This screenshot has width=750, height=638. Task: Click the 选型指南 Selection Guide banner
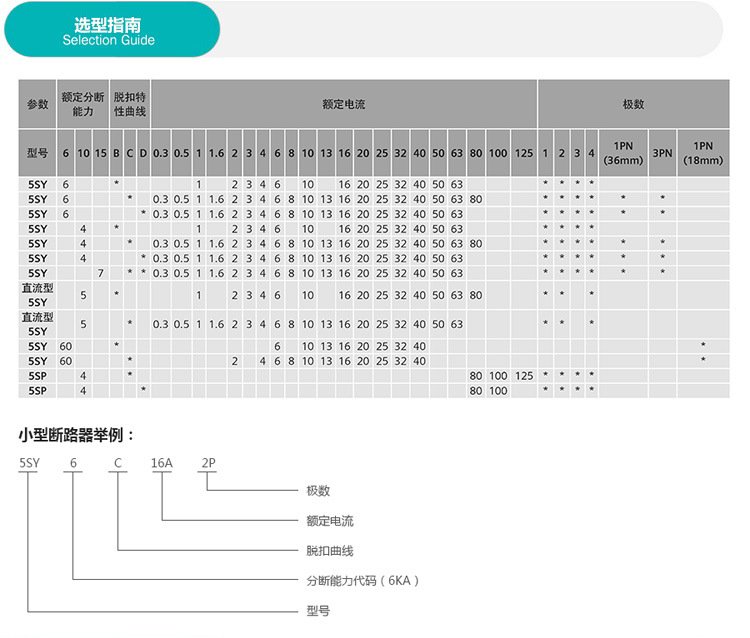112,29
